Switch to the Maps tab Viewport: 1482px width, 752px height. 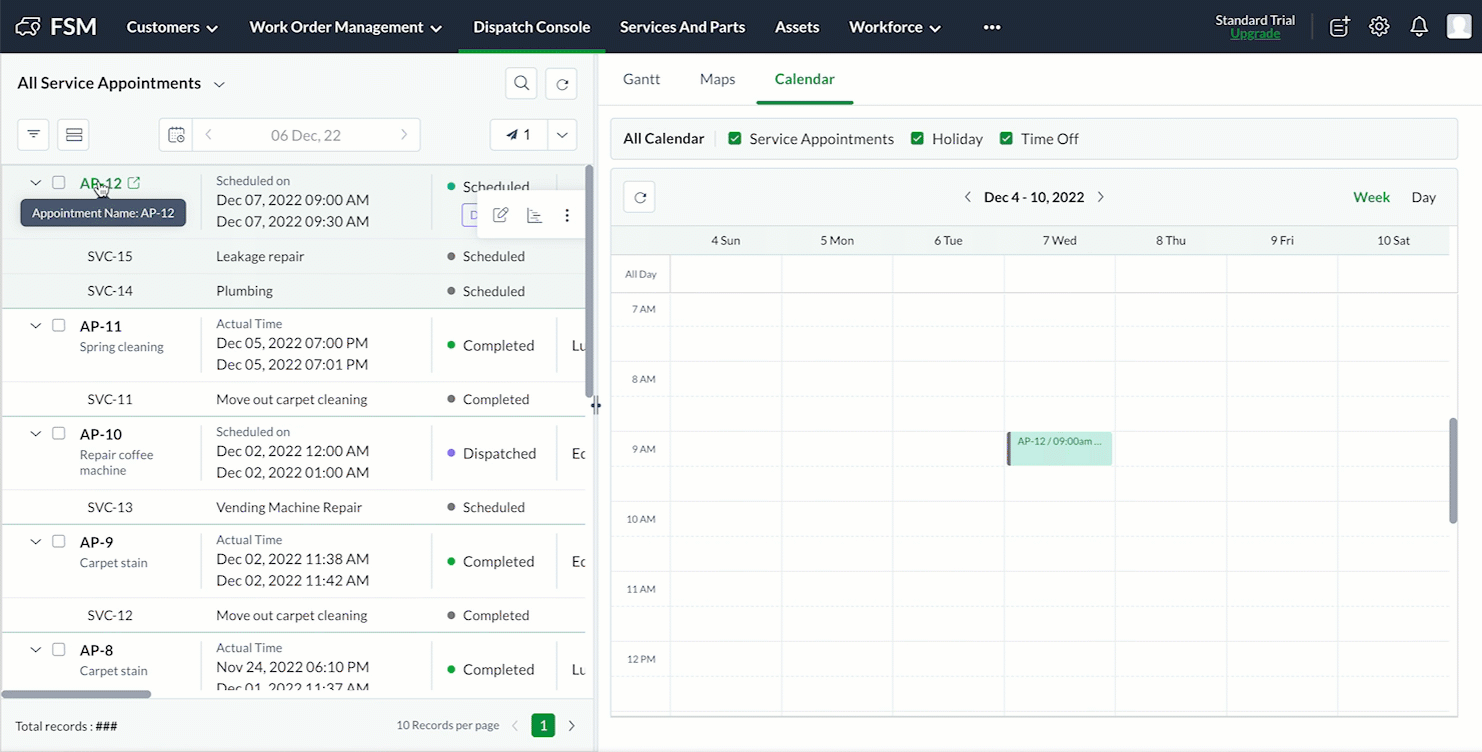tap(718, 79)
